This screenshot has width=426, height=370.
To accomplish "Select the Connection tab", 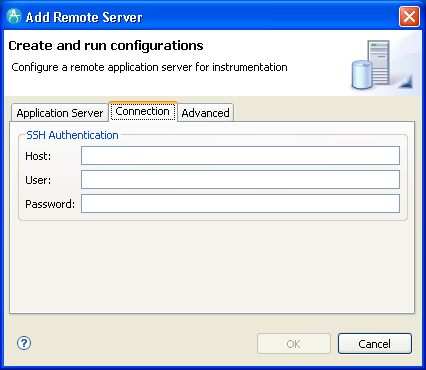I will [143, 111].
